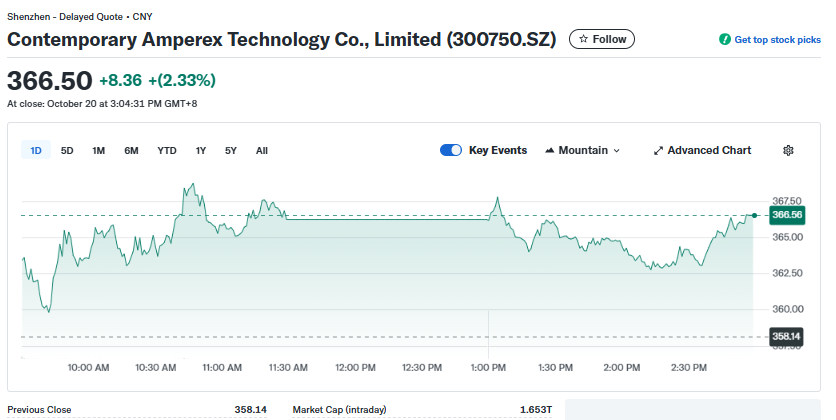Click the Previous Close statistic label
836x420 pixels.
click(39, 409)
